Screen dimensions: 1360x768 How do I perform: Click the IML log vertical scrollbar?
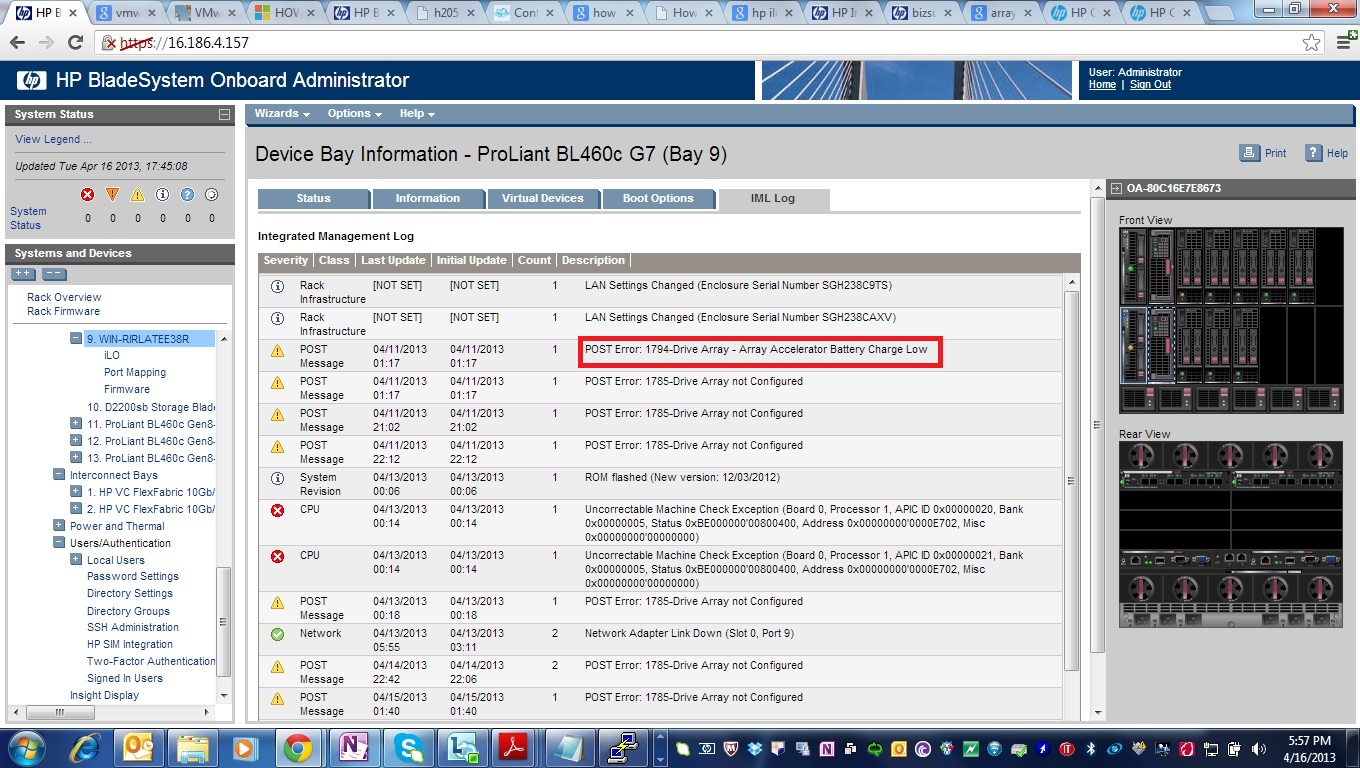[x=1071, y=481]
